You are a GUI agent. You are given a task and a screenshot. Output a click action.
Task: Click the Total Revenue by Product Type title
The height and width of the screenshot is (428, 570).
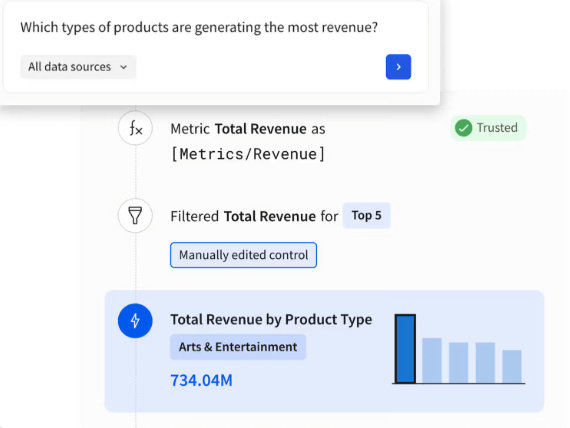click(271, 319)
